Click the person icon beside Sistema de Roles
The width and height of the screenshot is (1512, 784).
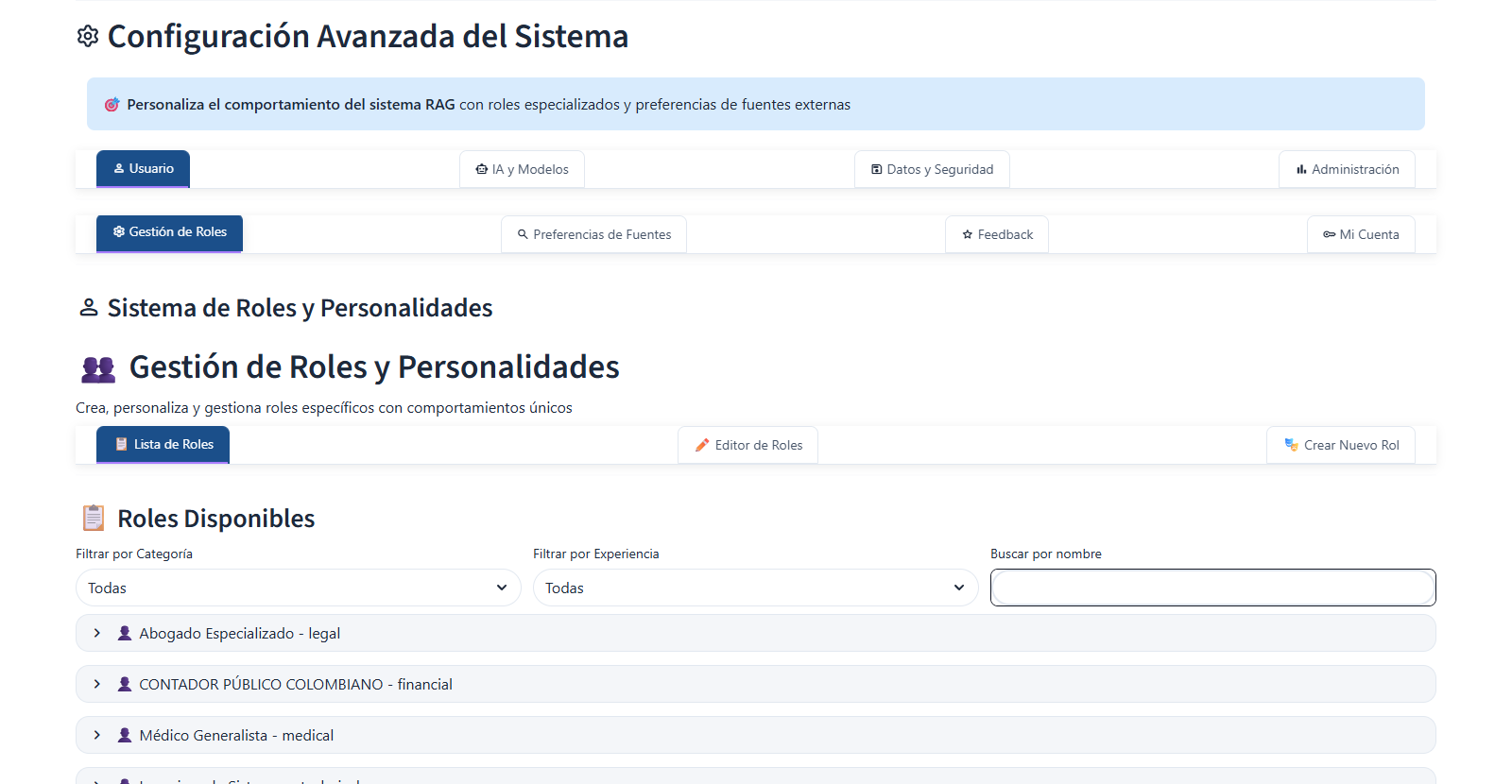[89, 308]
